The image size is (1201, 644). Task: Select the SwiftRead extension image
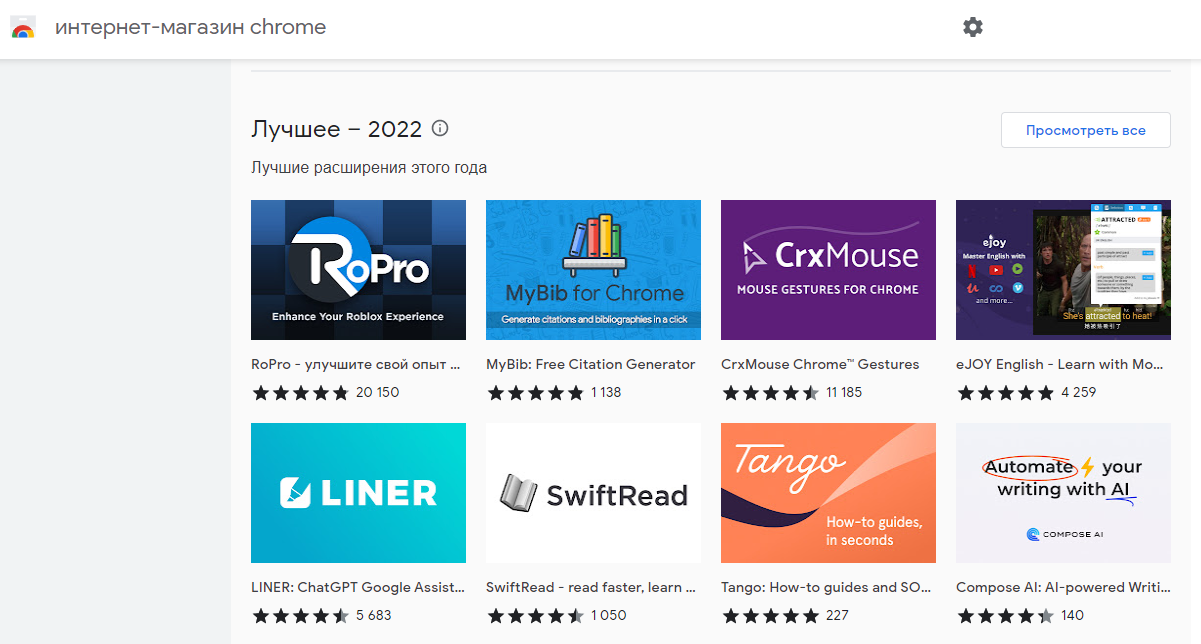[593, 493]
